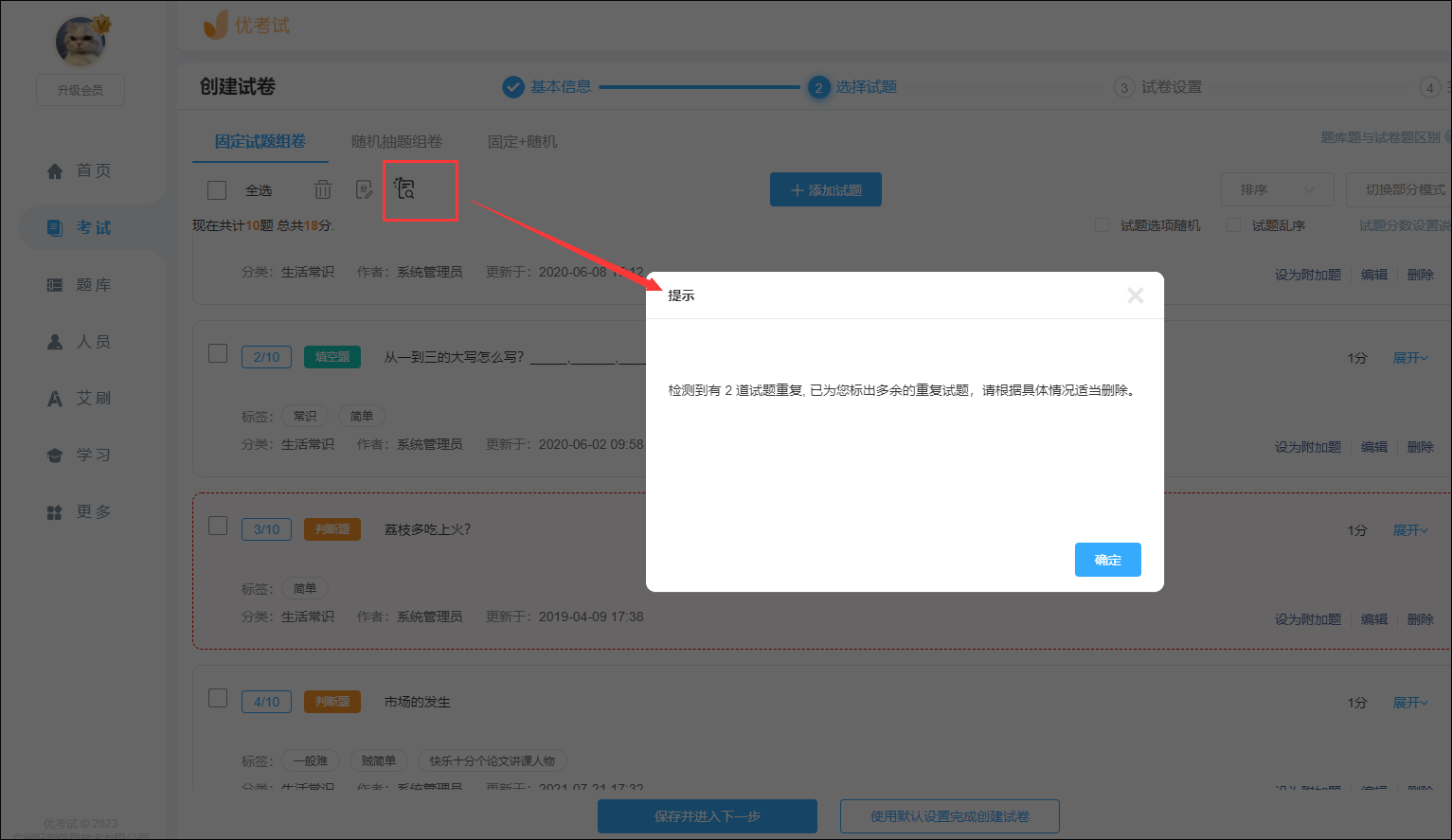Click 删除 in the topmost question row

coord(1421,275)
